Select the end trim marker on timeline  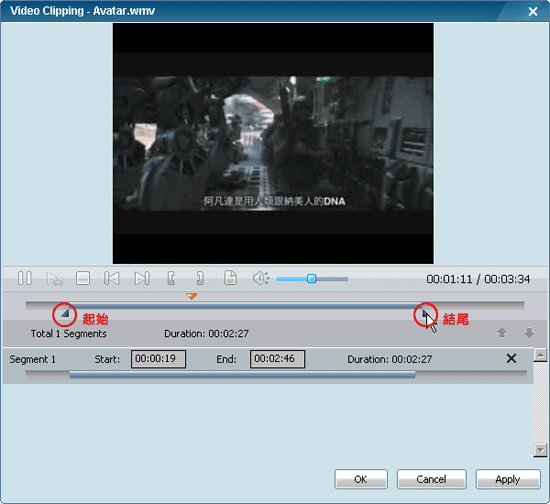pos(425,313)
